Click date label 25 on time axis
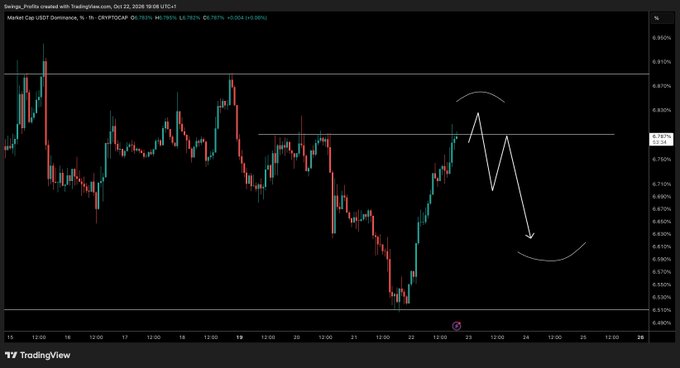 (x=583, y=337)
